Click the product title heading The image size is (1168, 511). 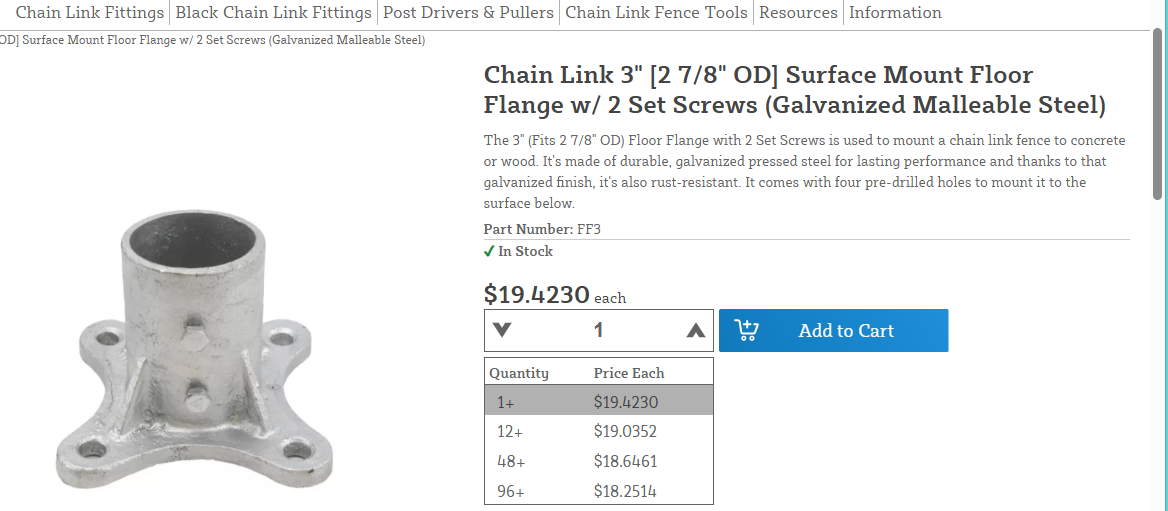tap(795, 89)
